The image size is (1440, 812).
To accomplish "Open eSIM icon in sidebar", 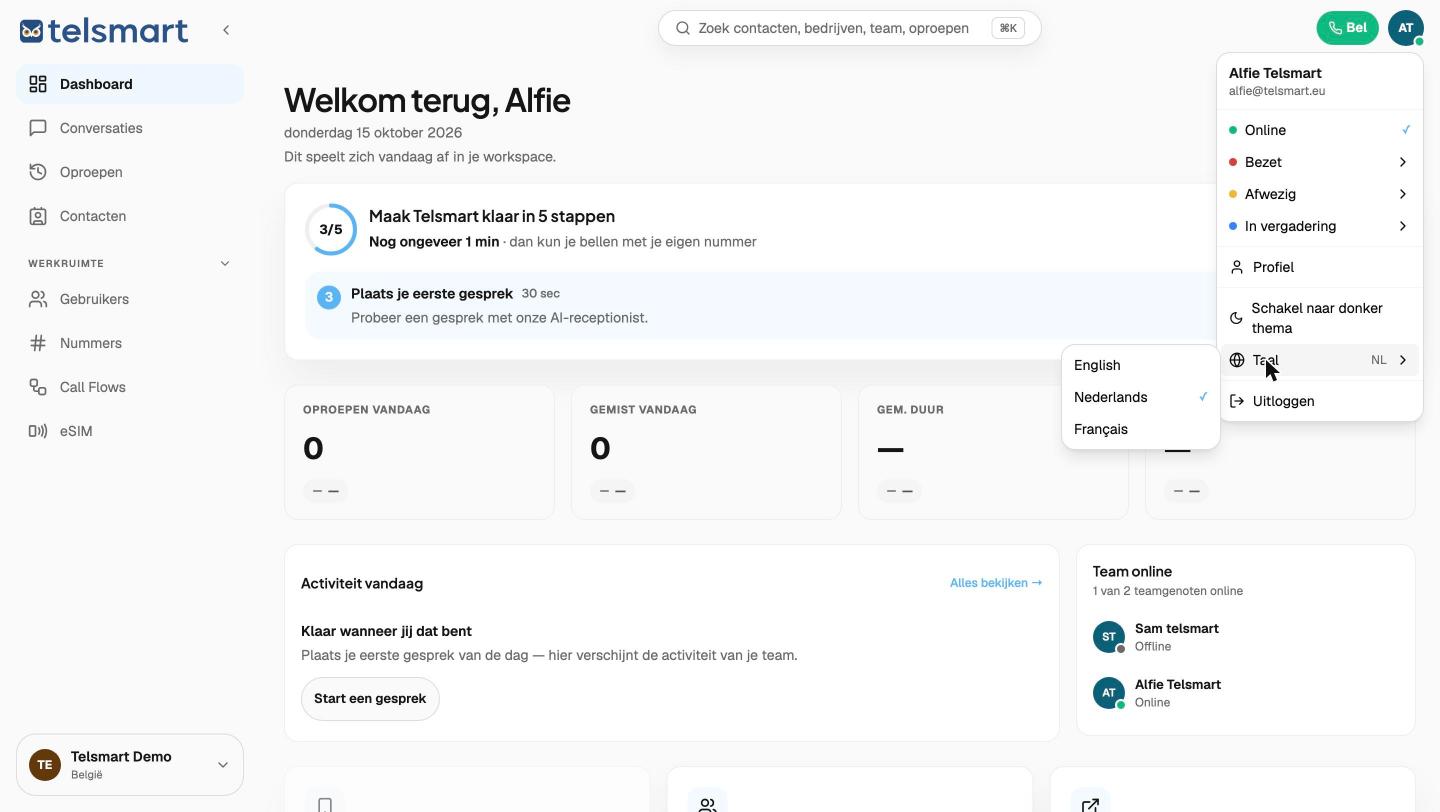I will pos(38,431).
